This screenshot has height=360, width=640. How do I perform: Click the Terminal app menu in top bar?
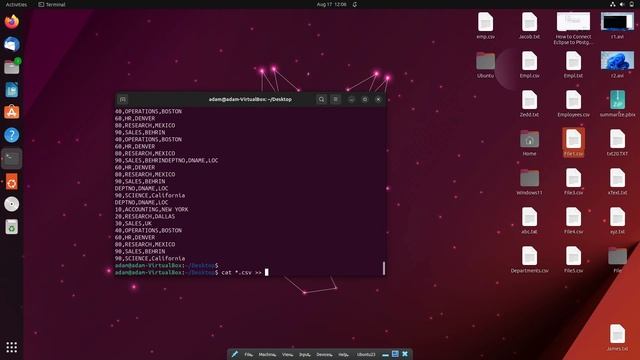click(52, 4)
